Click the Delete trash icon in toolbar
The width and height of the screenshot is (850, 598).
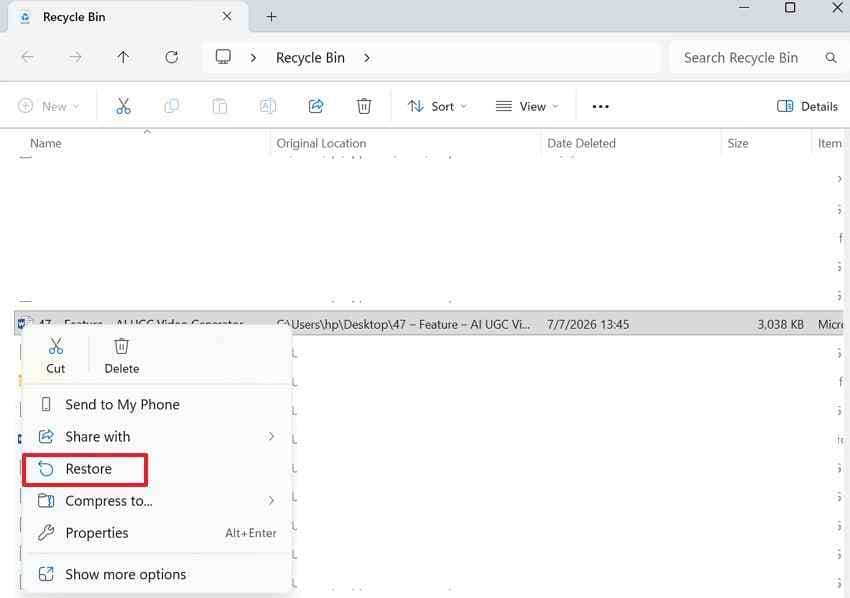[364, 106]
